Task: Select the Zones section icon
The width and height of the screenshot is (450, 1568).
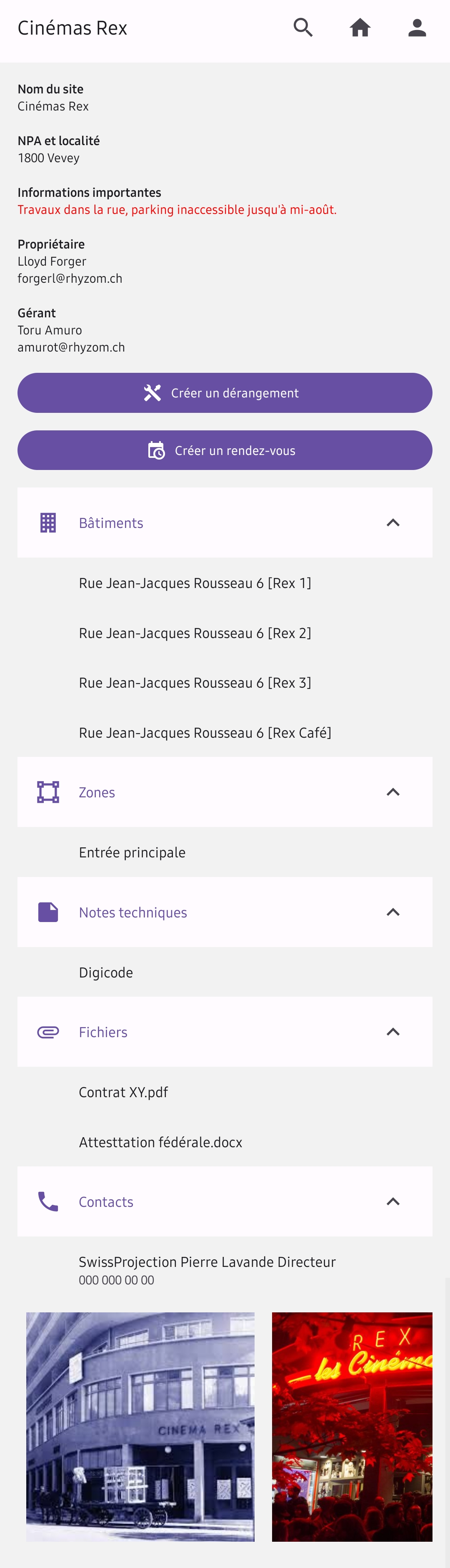Action: pyautogui.click(x=47, y=792)
